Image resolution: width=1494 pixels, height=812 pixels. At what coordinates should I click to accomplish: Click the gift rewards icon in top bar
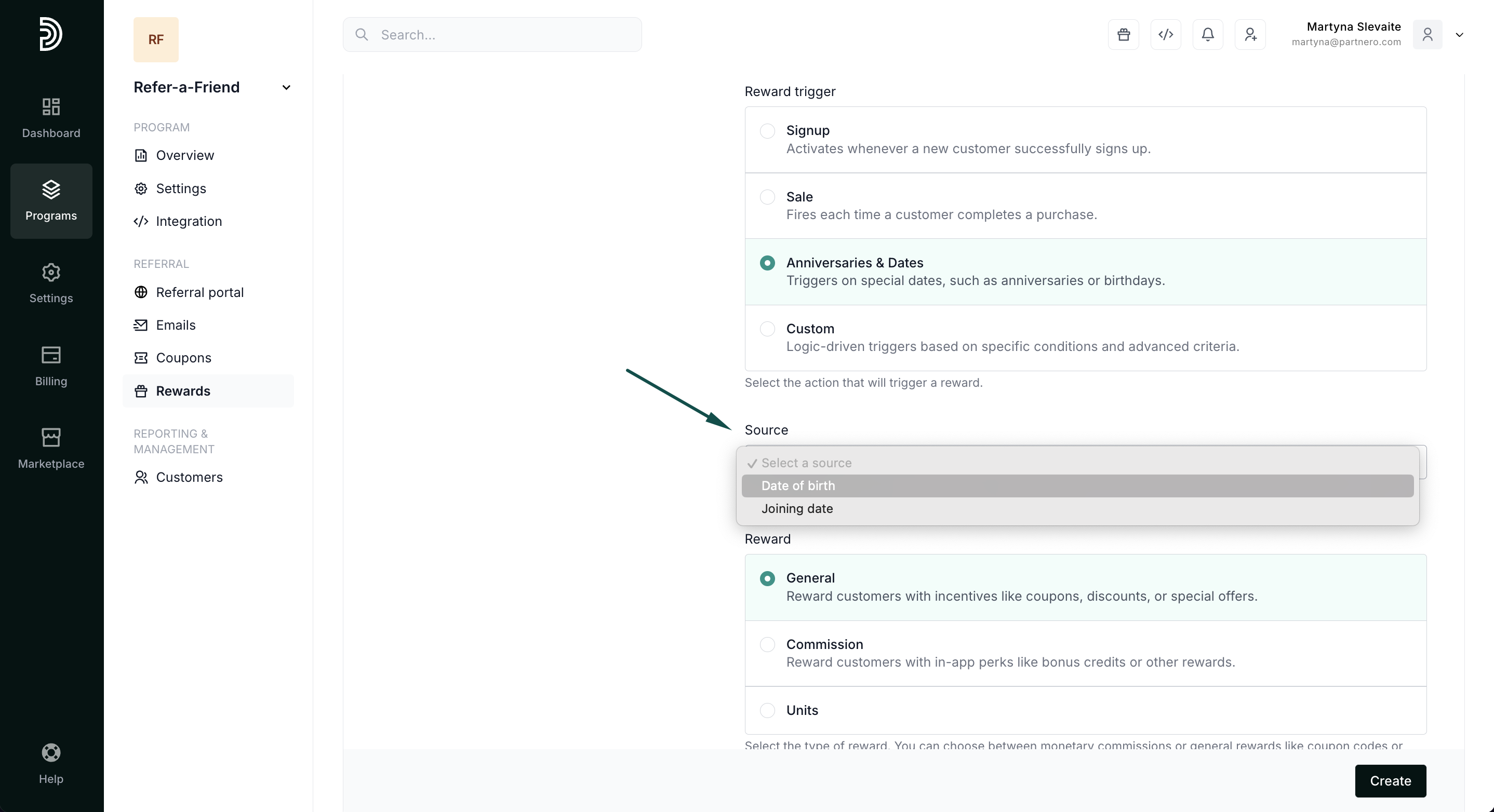coord(1124,35)
